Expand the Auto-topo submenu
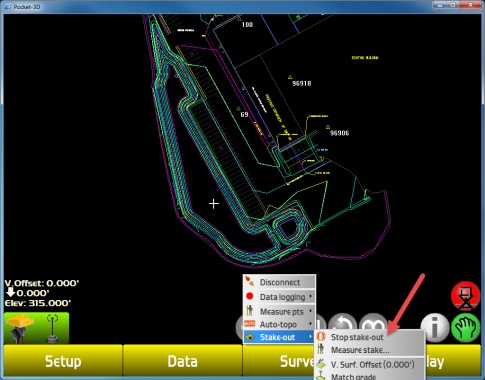485x380 pixels. [x=279, y=324]
